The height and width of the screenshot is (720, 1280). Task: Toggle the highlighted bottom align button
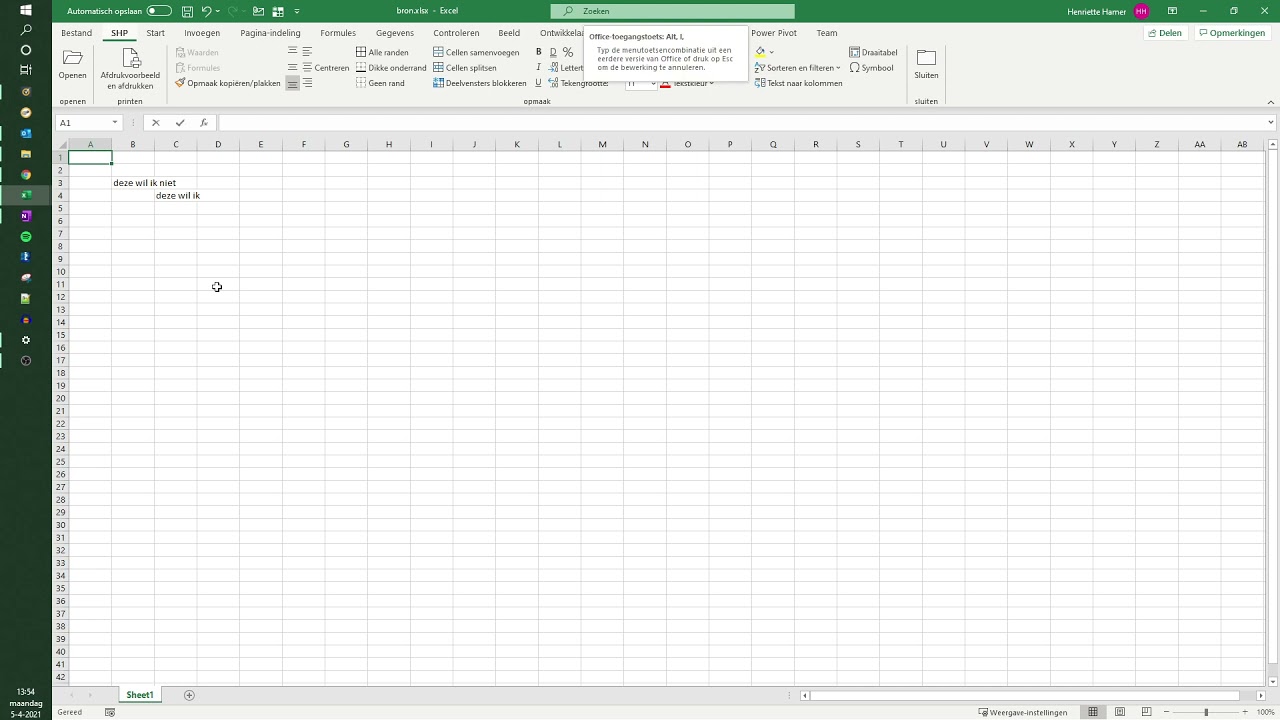292,84
